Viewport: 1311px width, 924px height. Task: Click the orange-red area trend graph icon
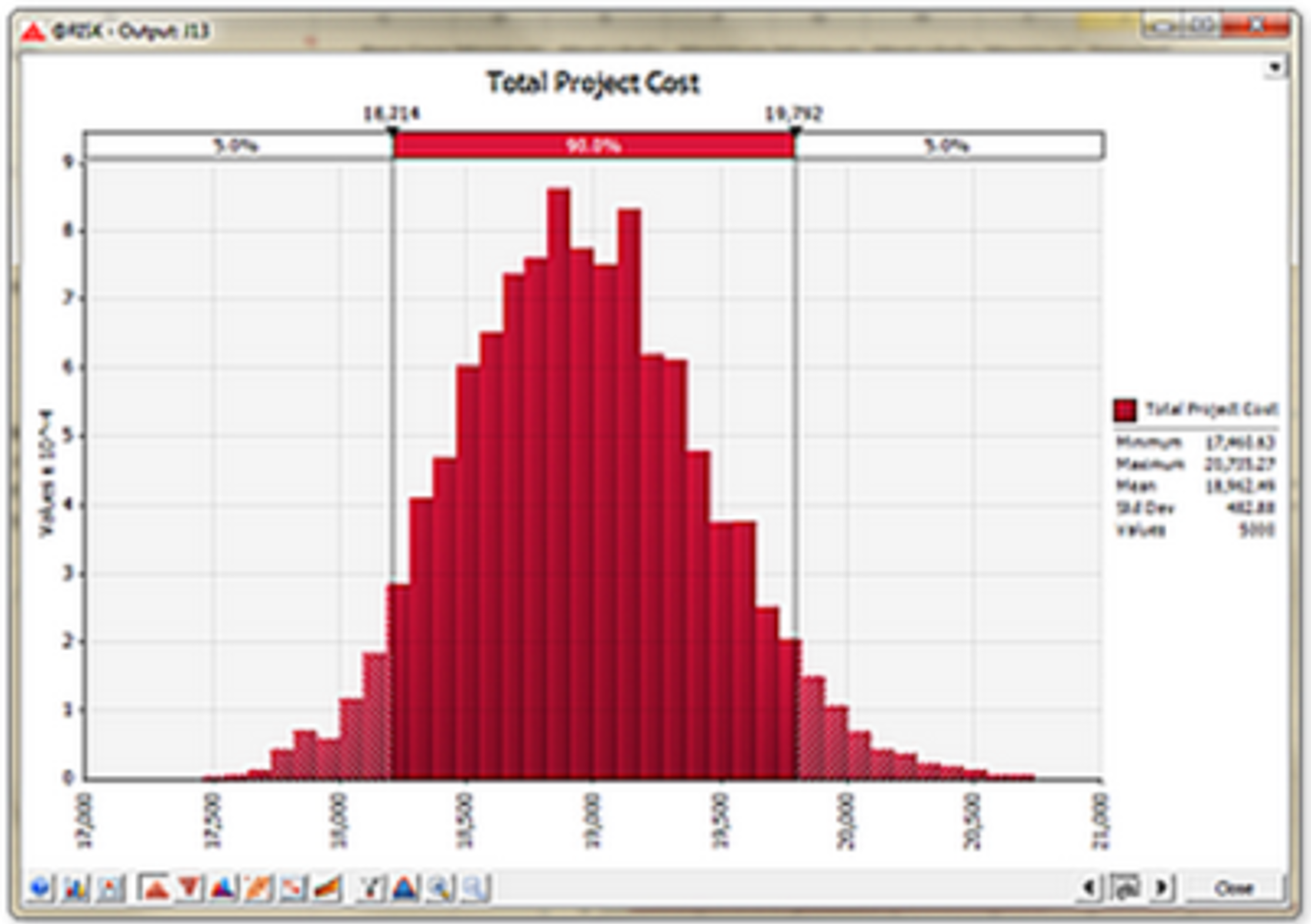coord(327,889)
